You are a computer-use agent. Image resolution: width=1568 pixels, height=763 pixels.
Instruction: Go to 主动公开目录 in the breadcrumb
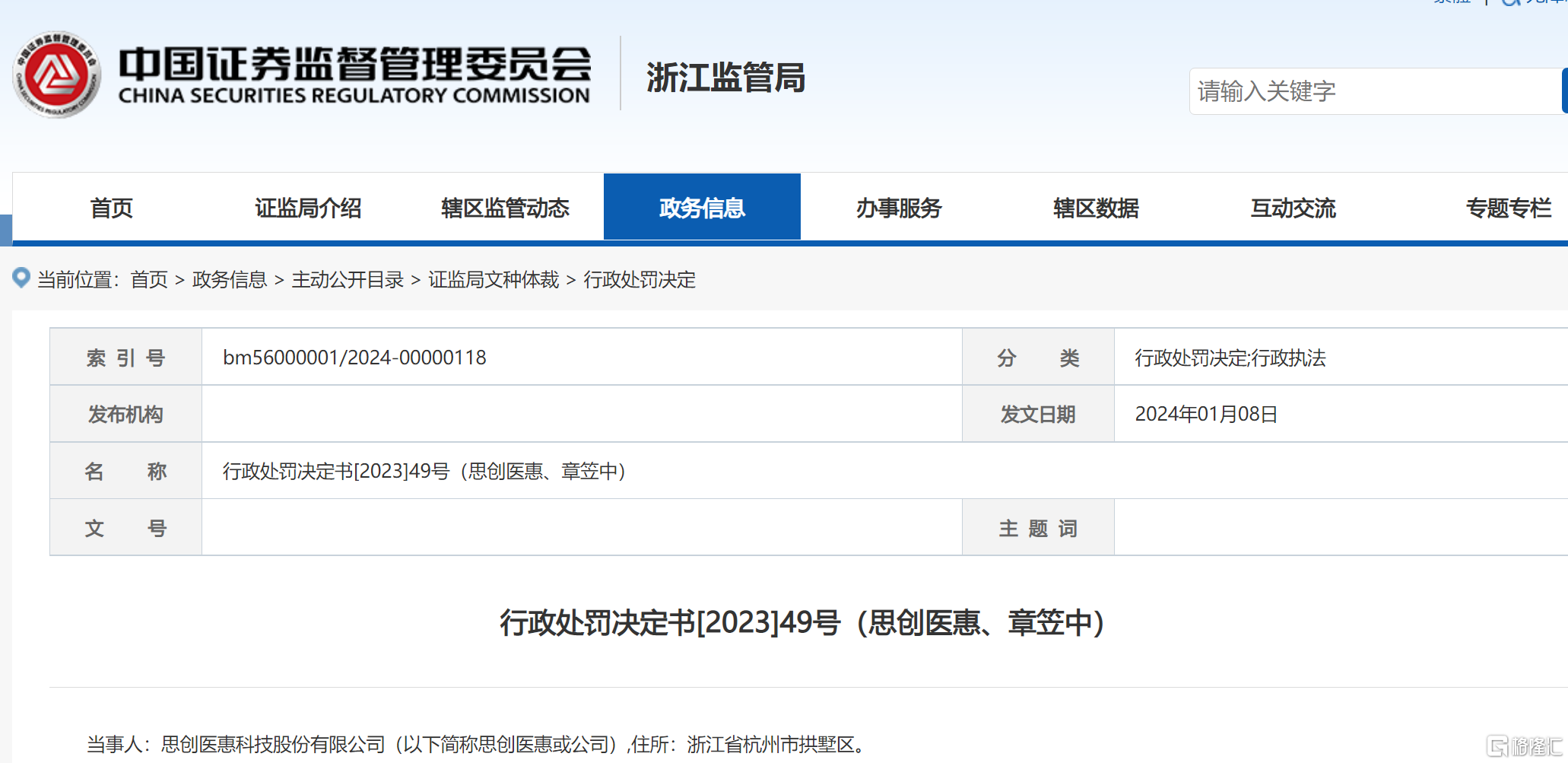[348, 280]
